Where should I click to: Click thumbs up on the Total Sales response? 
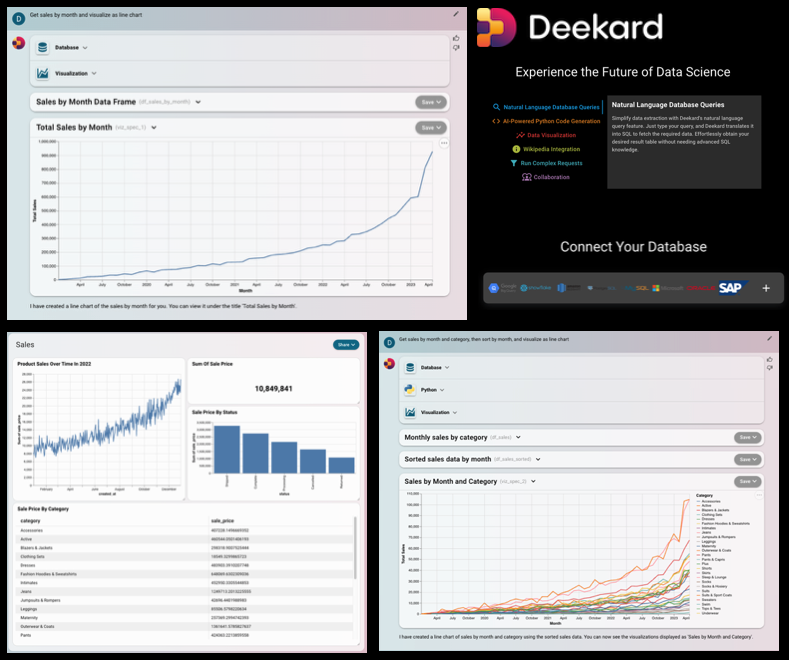pos(456,38)
